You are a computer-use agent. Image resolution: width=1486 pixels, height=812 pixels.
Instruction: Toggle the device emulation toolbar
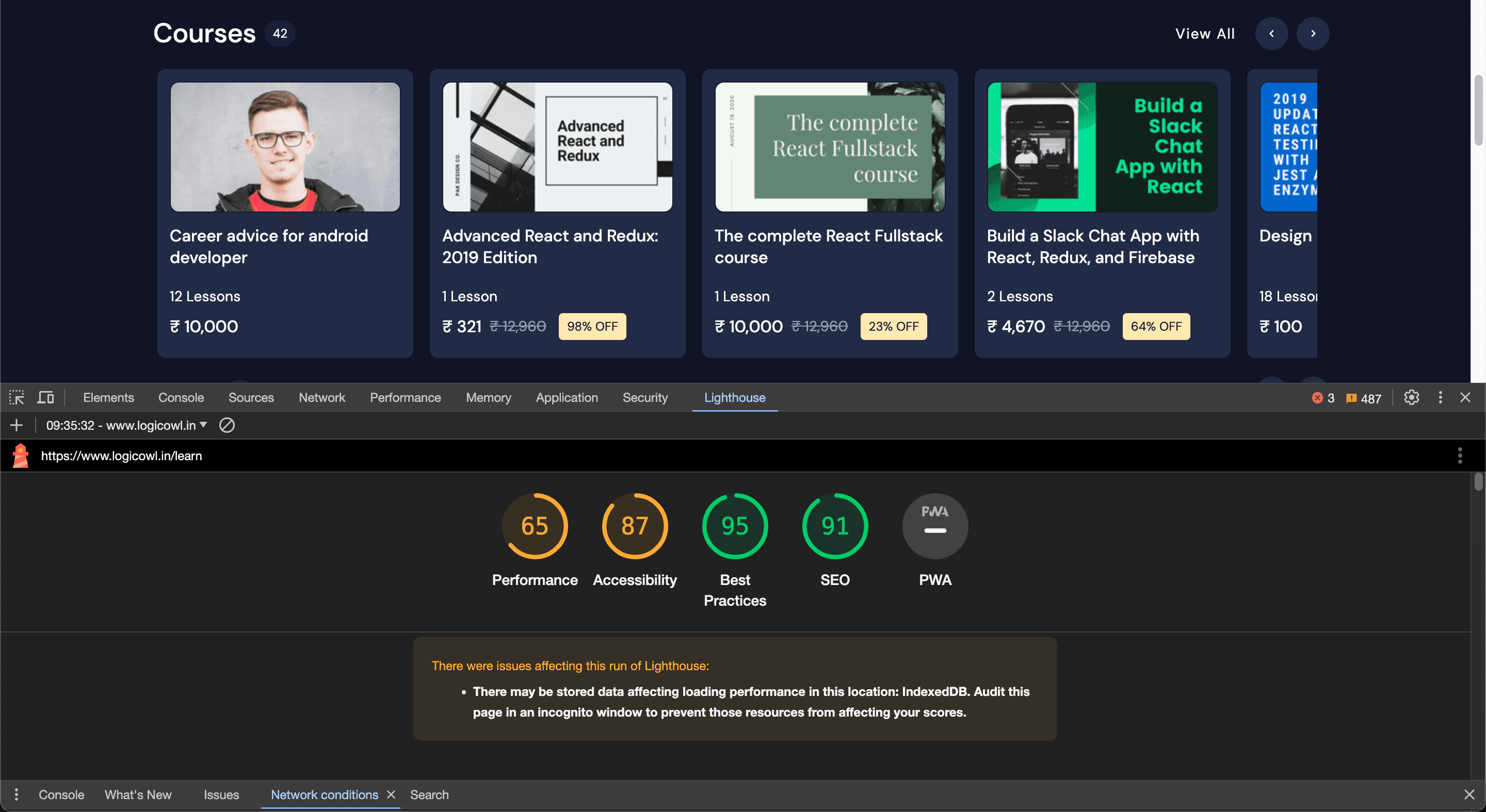[x=45, y=397]
